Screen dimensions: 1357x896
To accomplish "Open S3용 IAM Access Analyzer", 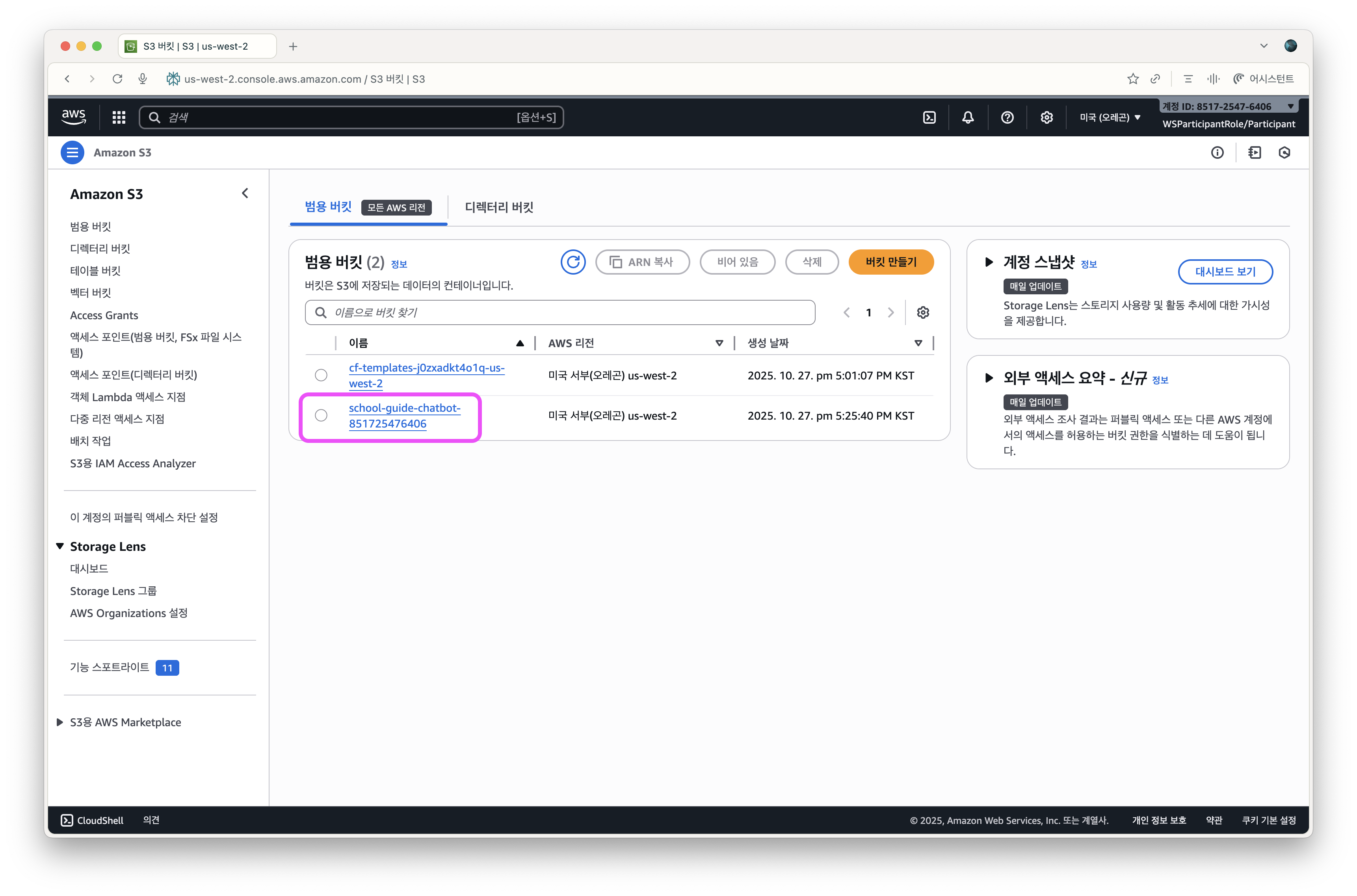I will pos(133,463).
